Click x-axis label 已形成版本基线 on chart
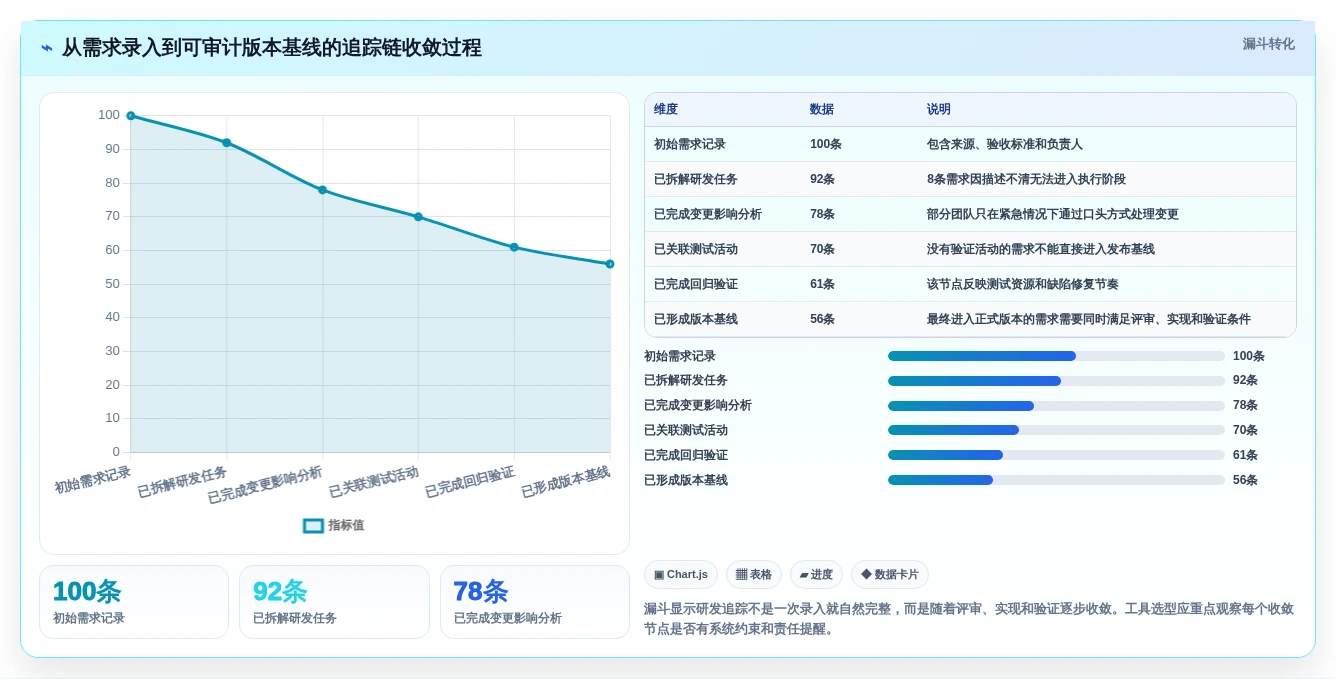This screenshot has height=679, width=1336. [x=566, y=482]
